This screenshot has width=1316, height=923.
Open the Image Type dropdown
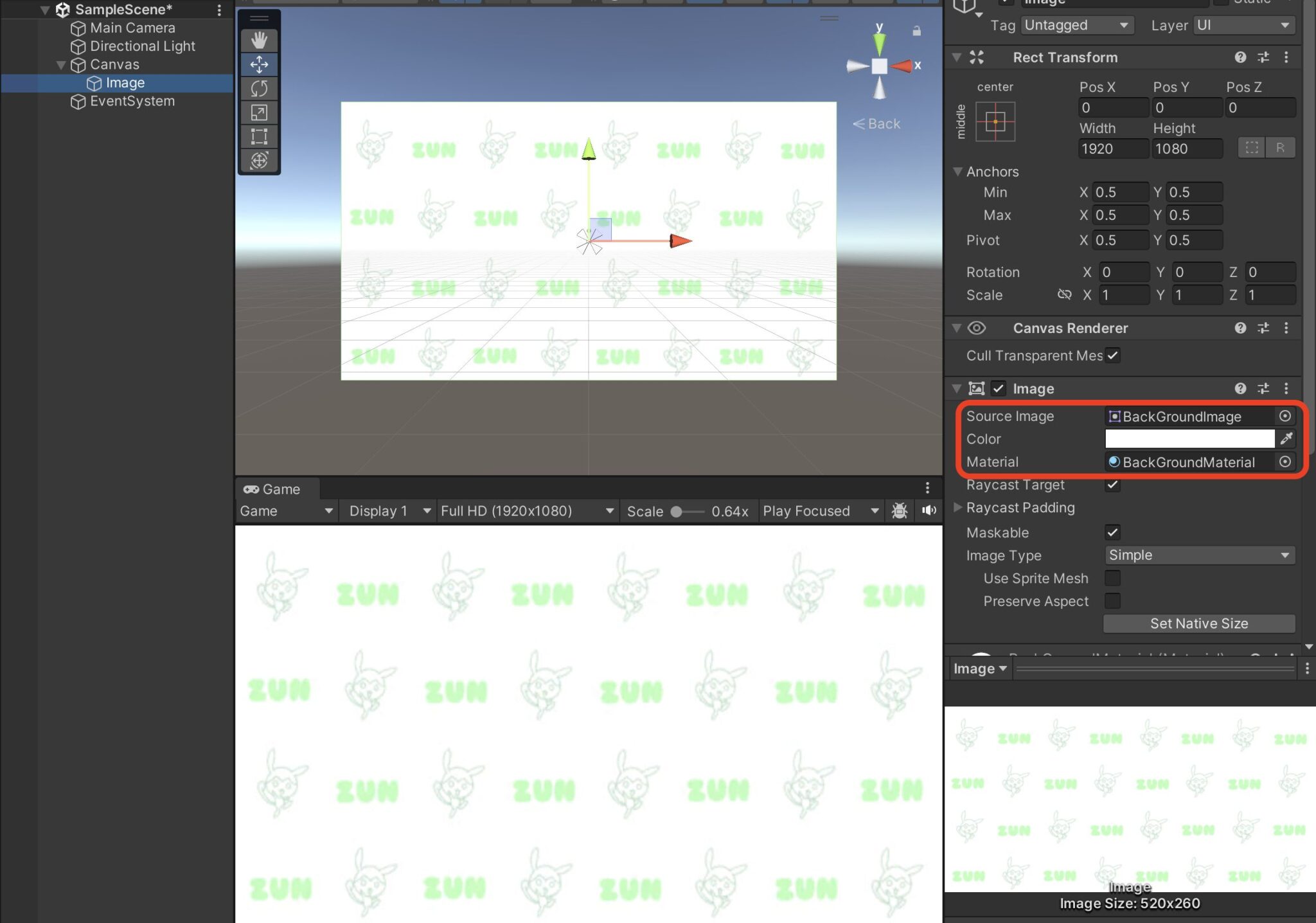(x=1199, y=555)
